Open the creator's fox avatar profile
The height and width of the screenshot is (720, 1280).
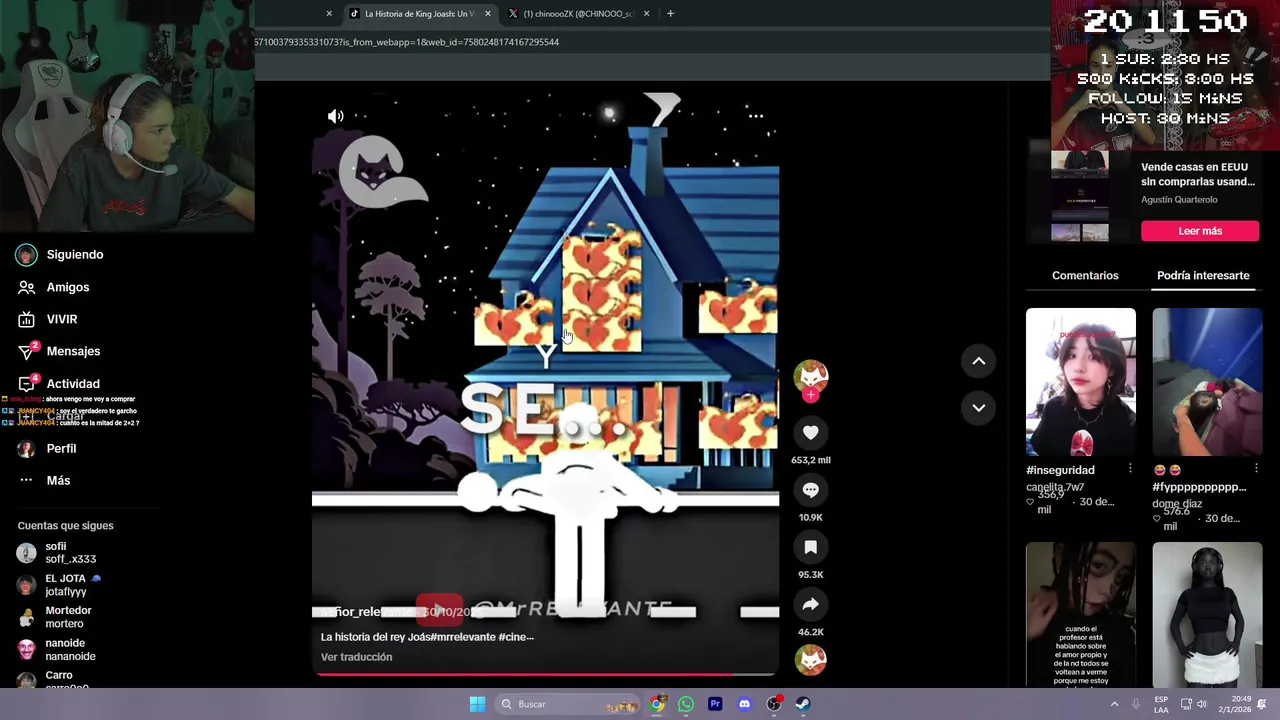811,375
